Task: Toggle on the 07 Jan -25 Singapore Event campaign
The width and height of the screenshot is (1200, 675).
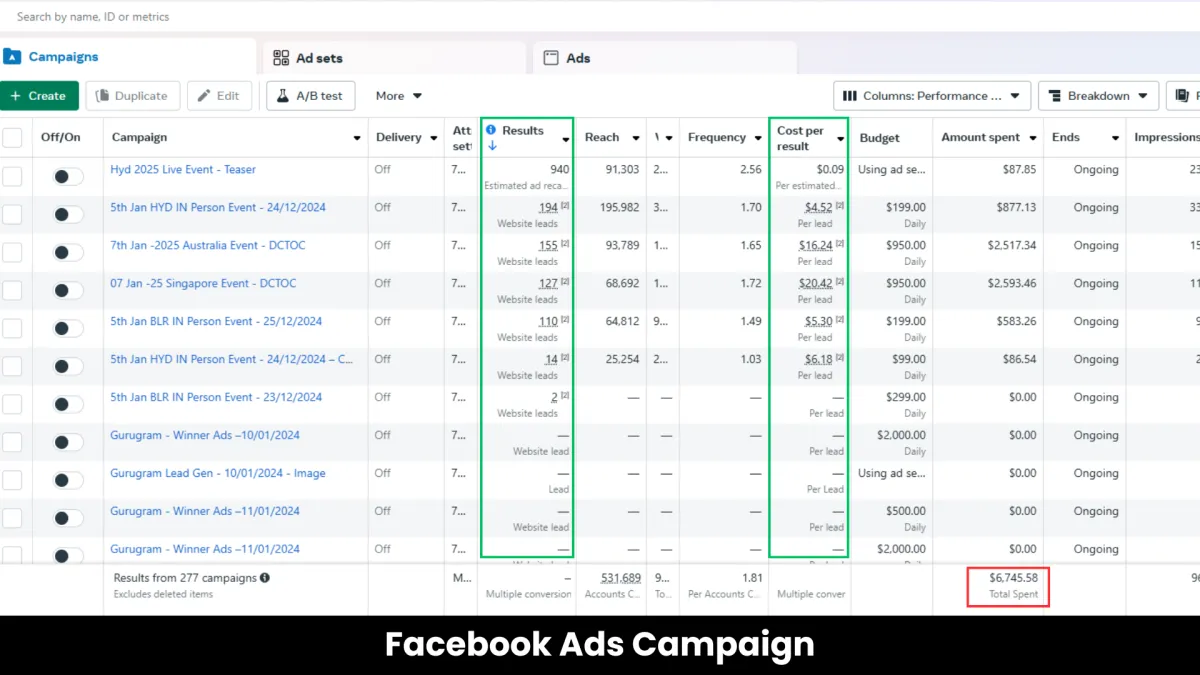Action: pos(68,290)
